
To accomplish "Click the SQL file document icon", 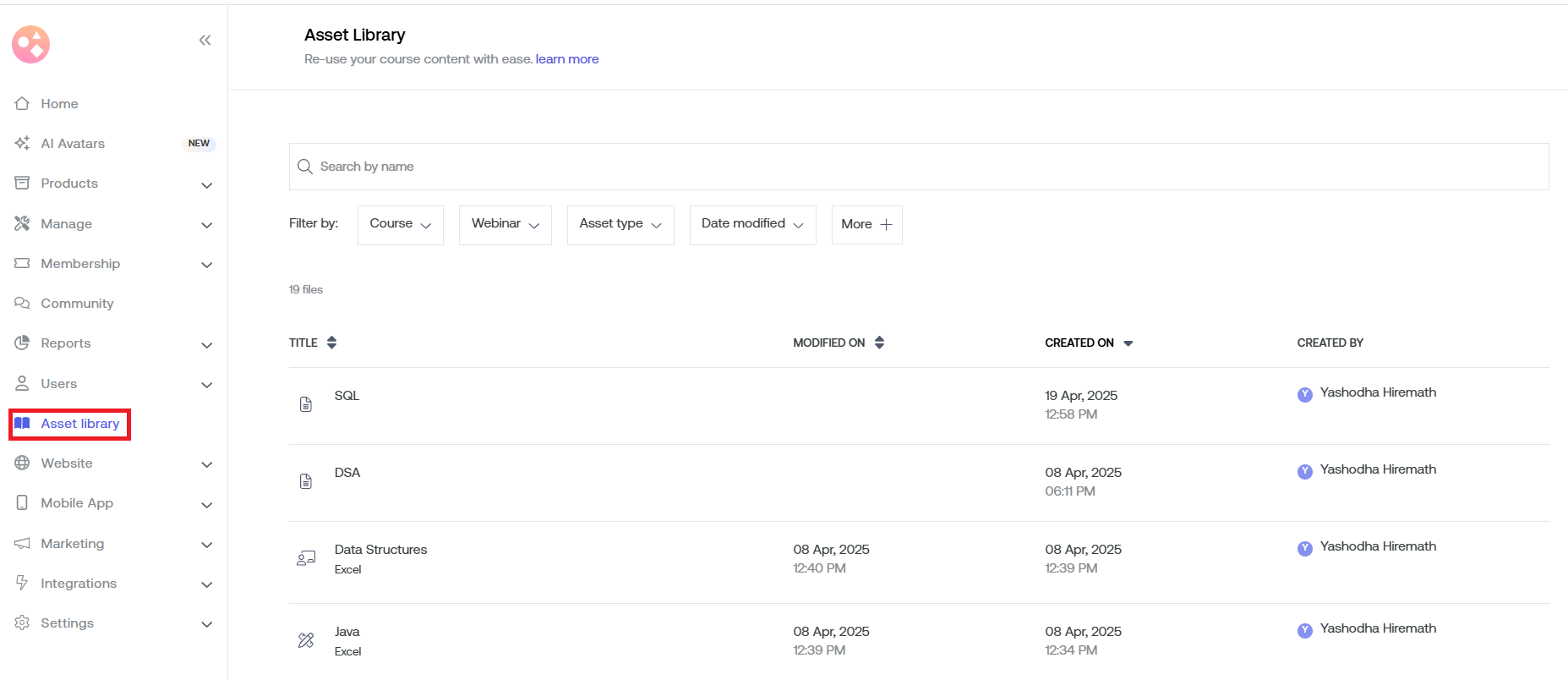I will pyautogui.click(x=306, y=404).
